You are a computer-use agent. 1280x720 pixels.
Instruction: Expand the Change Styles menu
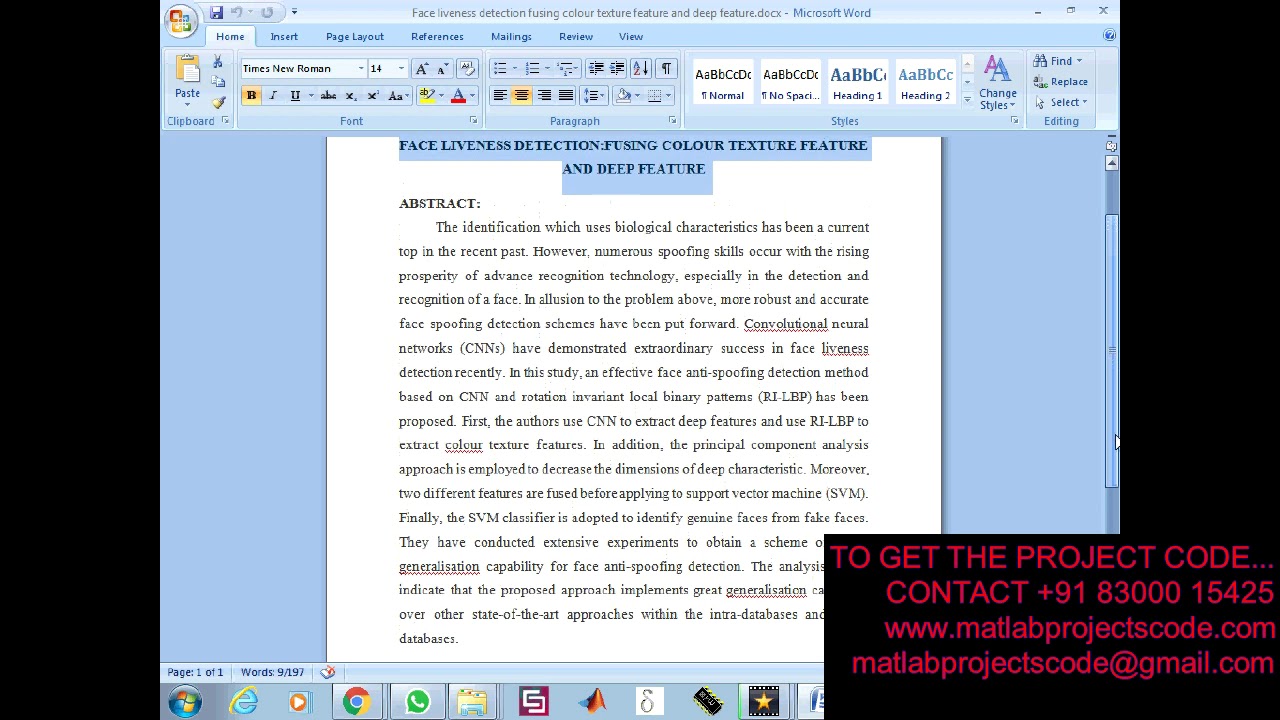(x=997, y=85)
